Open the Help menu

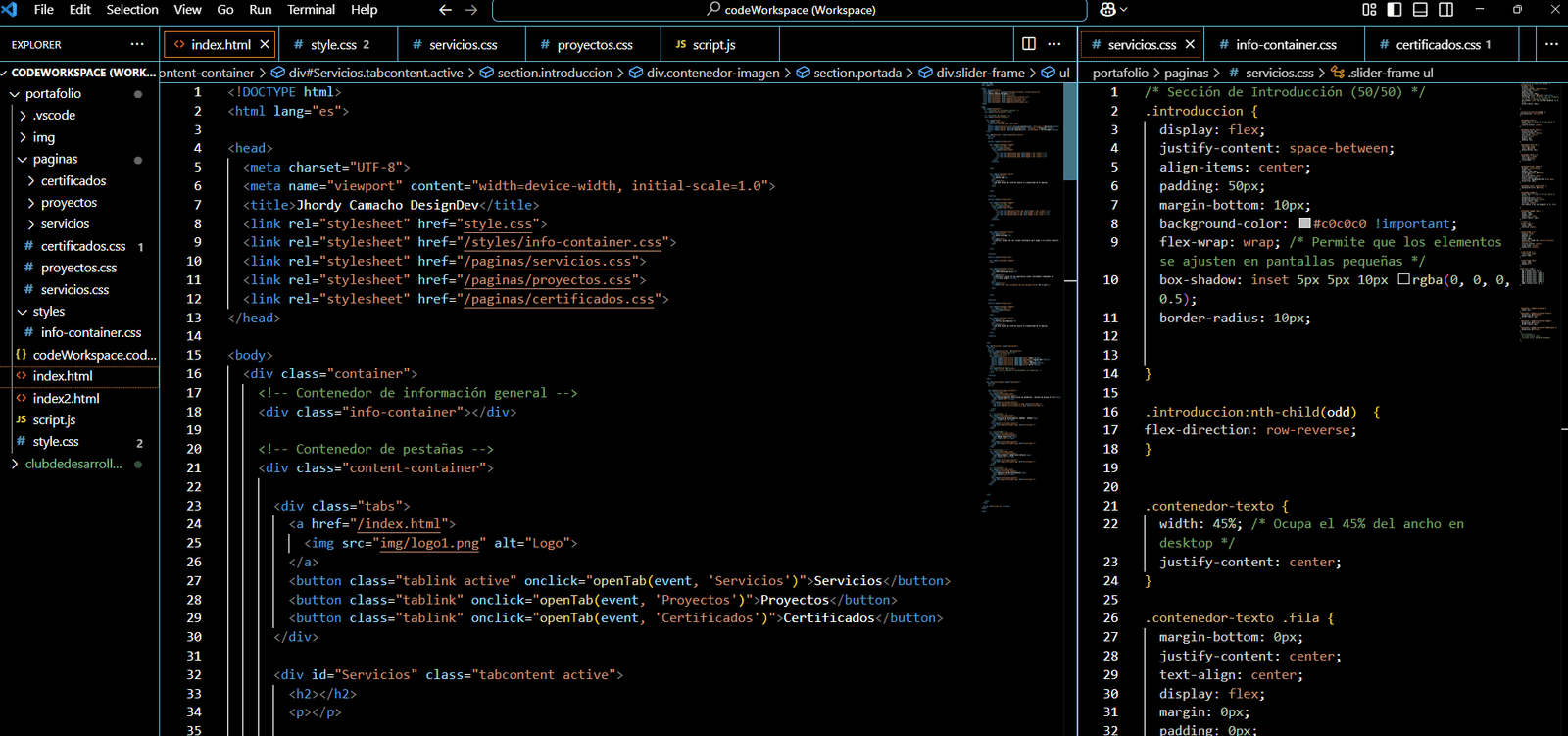point(364,10)
